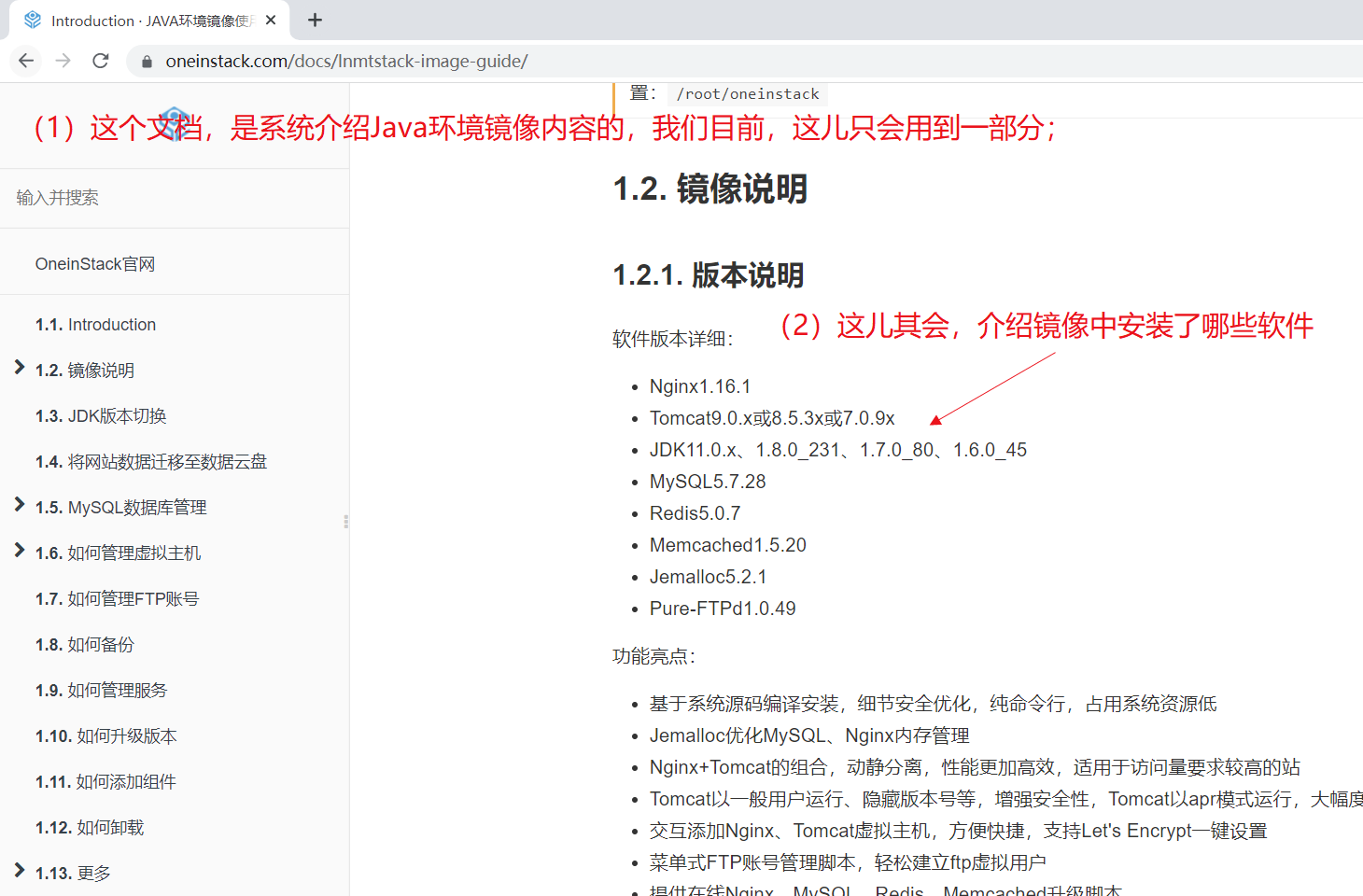The width and height of the screenshot is (1363, 896).
Task: Open a new tab with the plus icon
Action: (316, 20)
